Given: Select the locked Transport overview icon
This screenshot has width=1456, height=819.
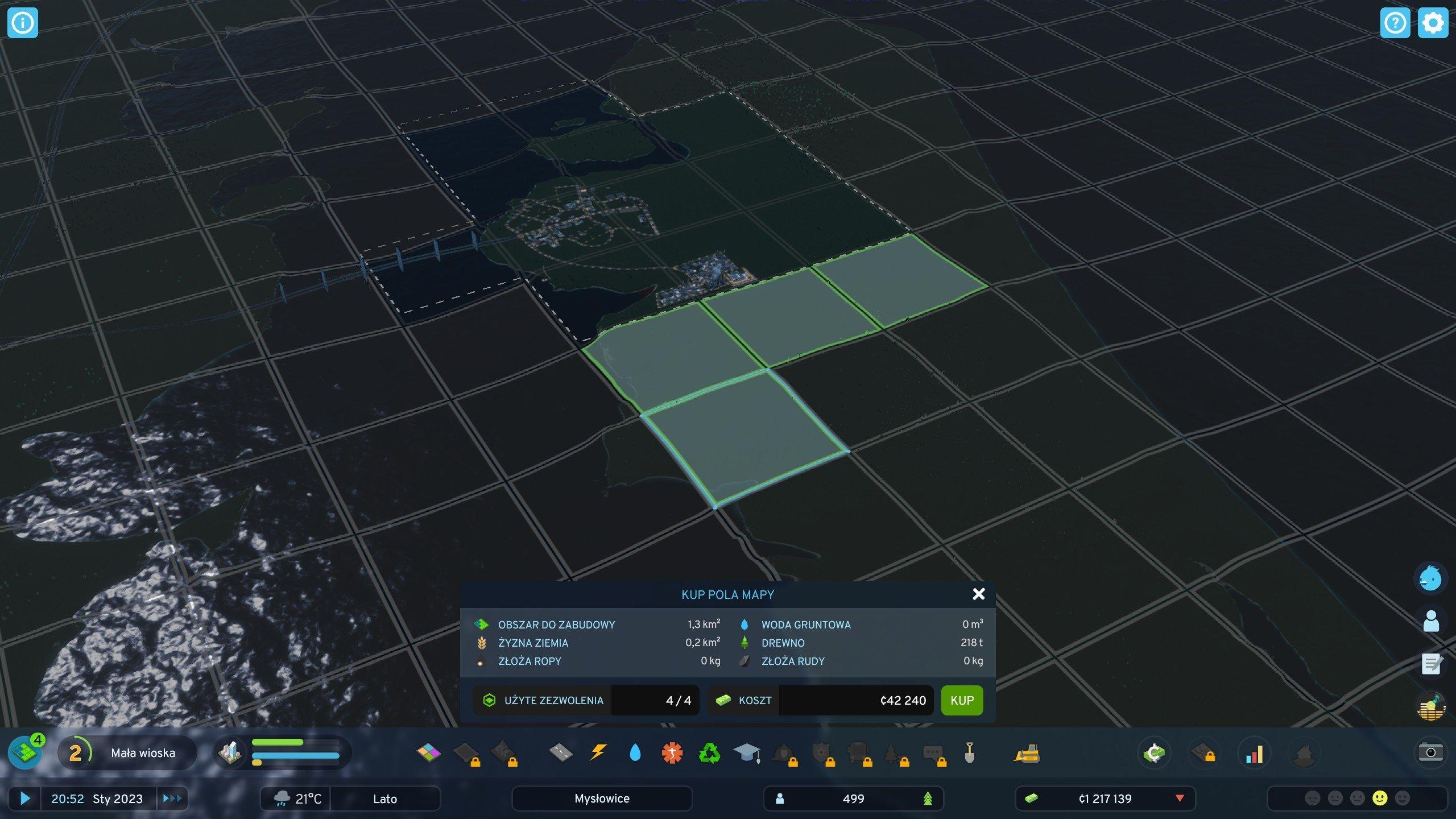Looking at the screenshot, I should tap(1204, 753).
